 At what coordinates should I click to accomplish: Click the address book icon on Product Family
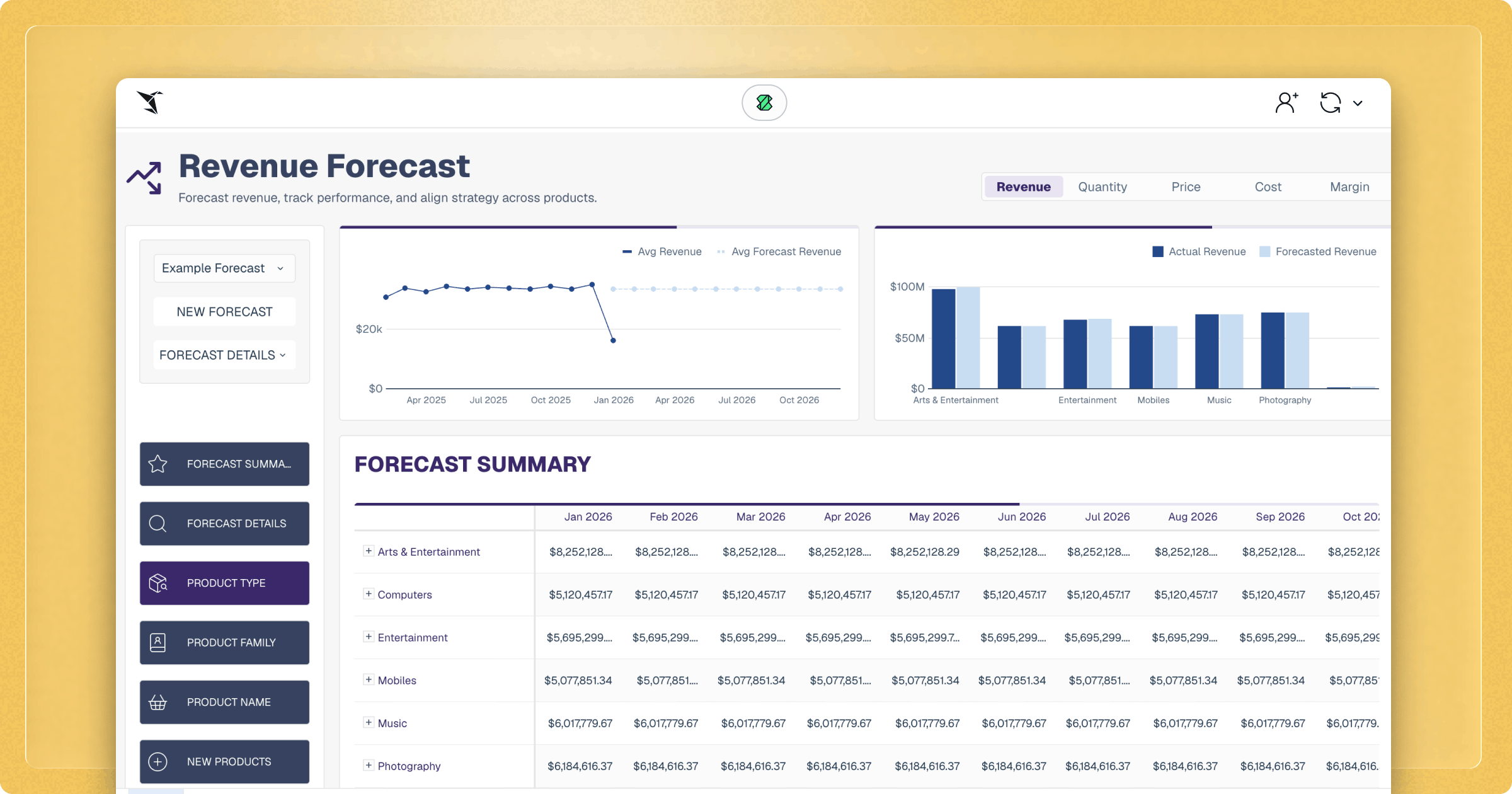pyautogui.click(x=157, y=642)
